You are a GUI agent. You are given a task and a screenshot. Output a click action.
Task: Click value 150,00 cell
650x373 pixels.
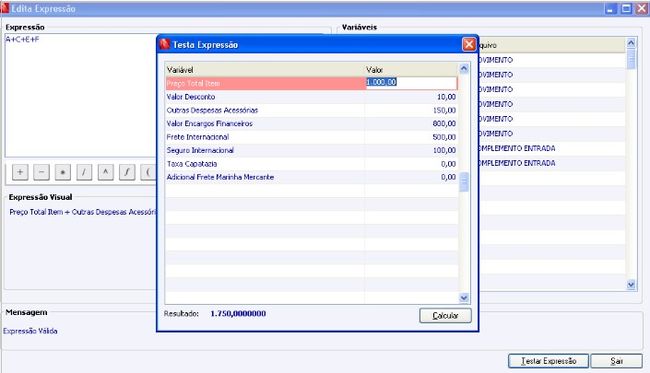444,110
